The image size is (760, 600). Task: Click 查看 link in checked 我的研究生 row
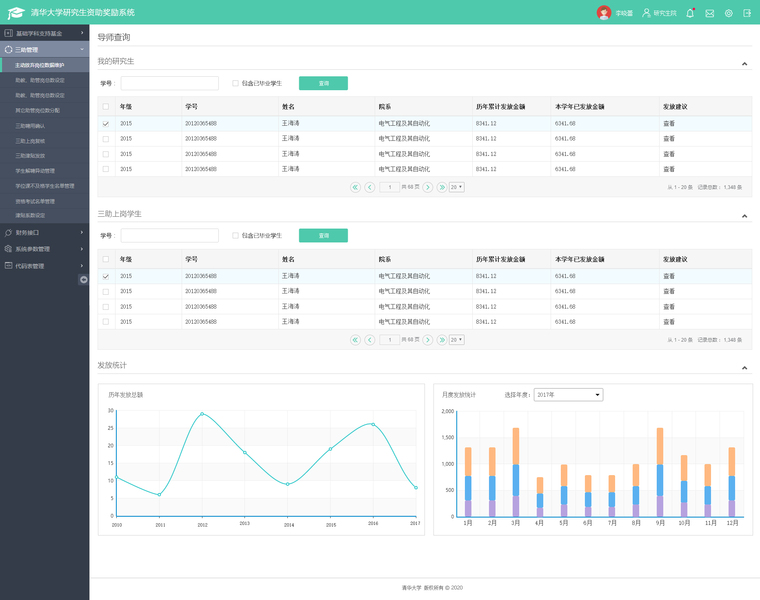tap(669, 124)
